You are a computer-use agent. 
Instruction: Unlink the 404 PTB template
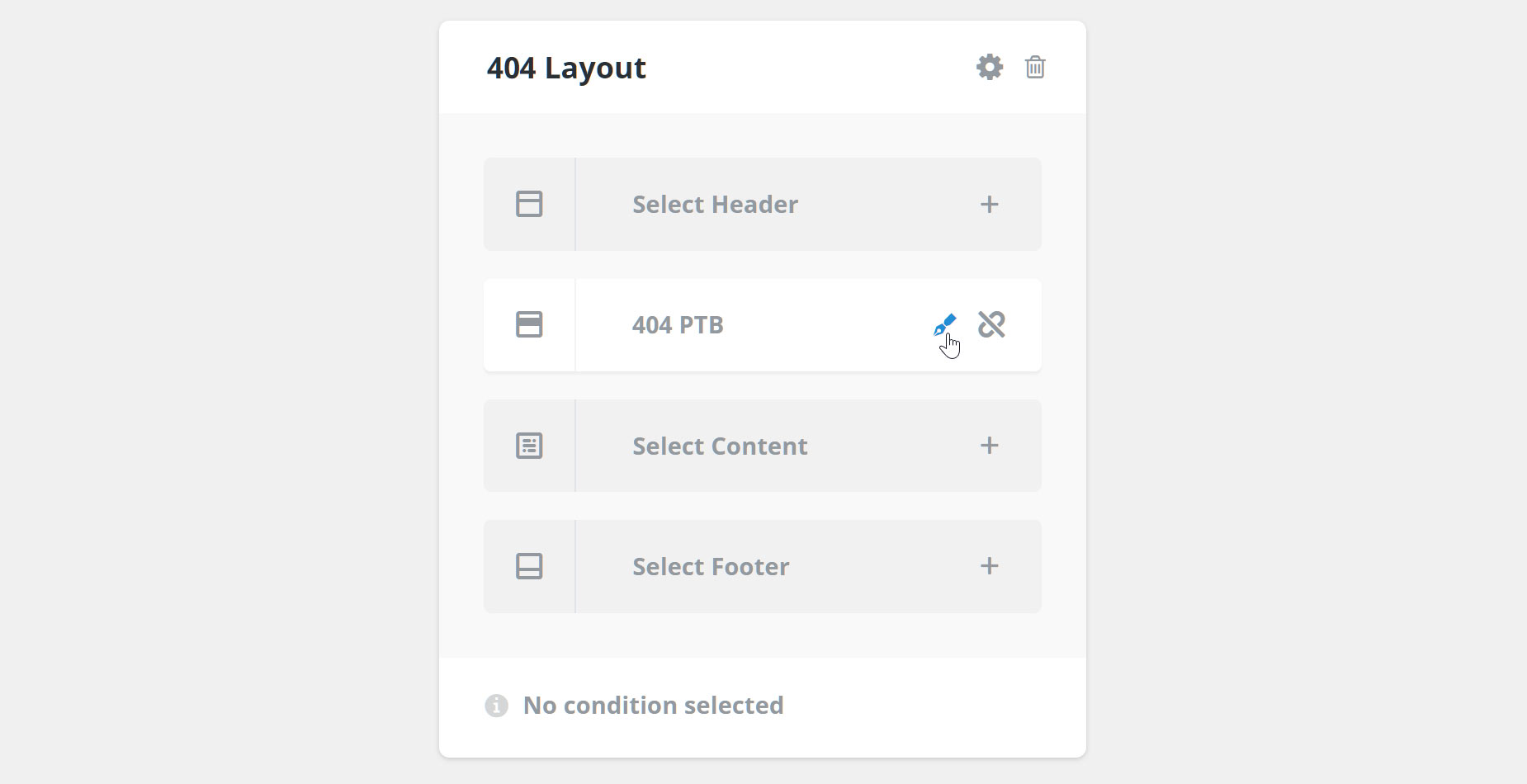click(991, 324)
